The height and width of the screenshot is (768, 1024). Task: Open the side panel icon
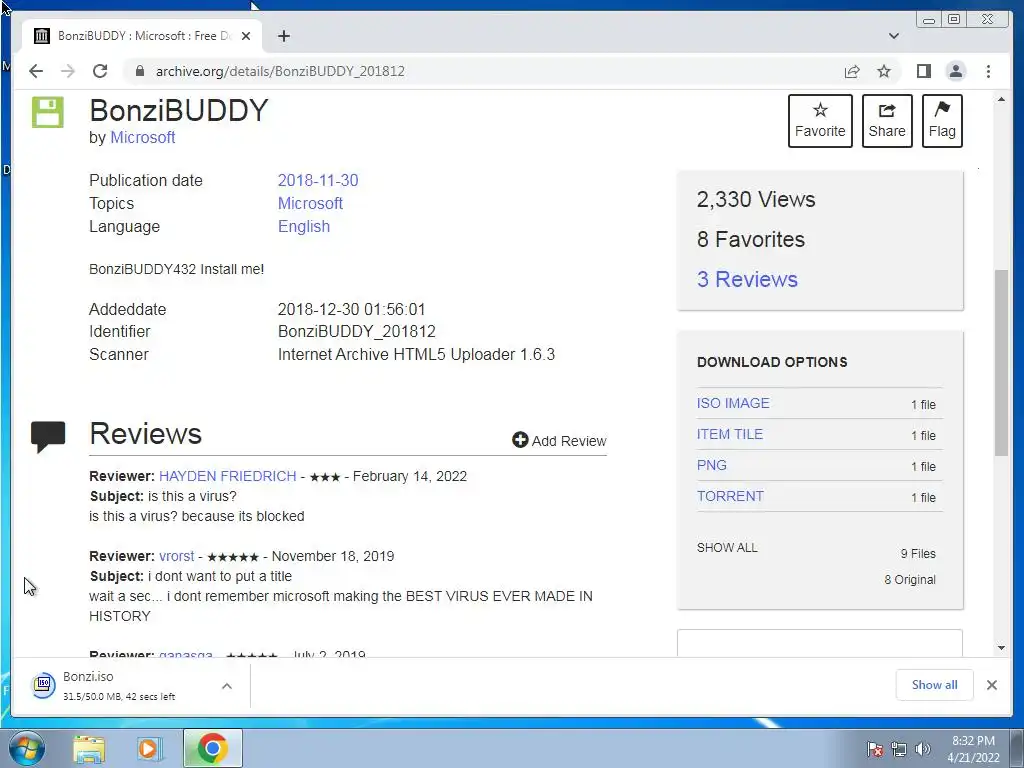(x=923, y=71)
